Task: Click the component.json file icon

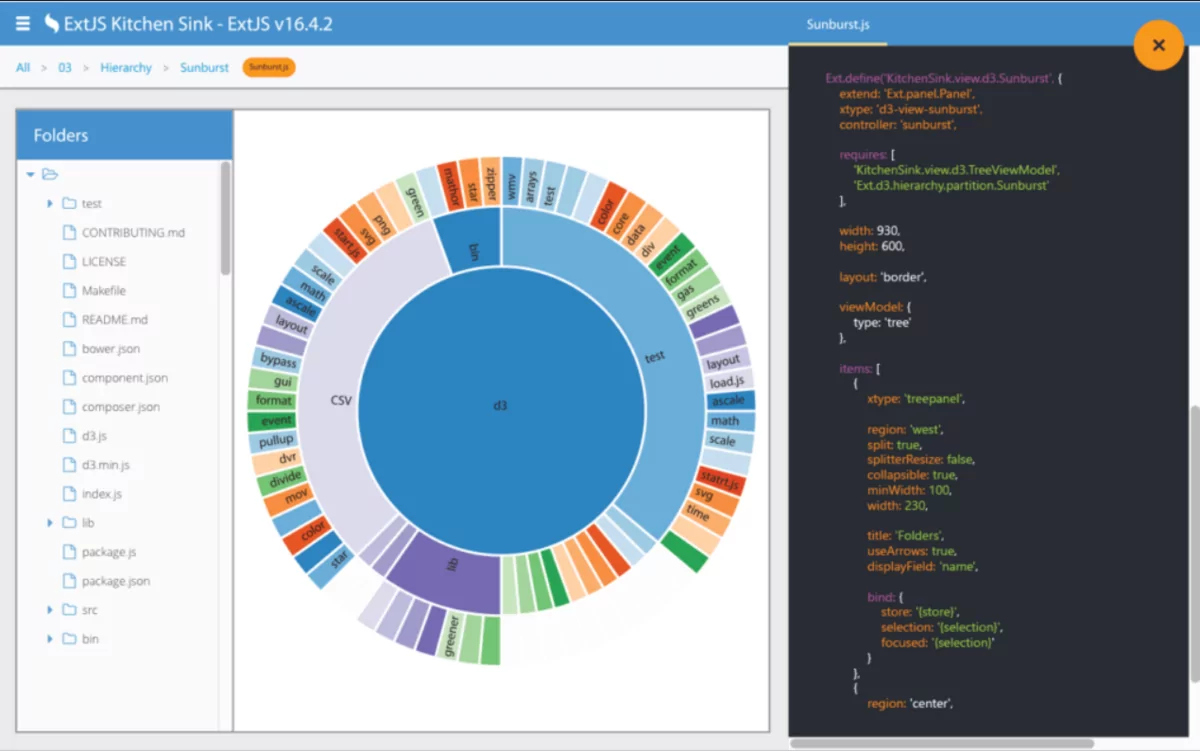Action: coord(69,377)
